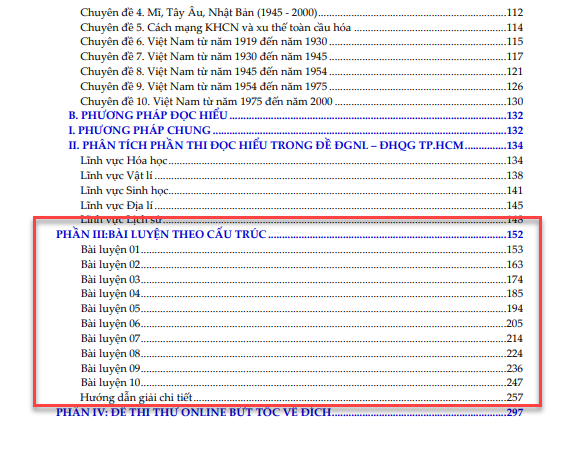Select I. PHƯƠNG PHÁP CHUNG heading
The image size is (576, 472).
(296, 130)
